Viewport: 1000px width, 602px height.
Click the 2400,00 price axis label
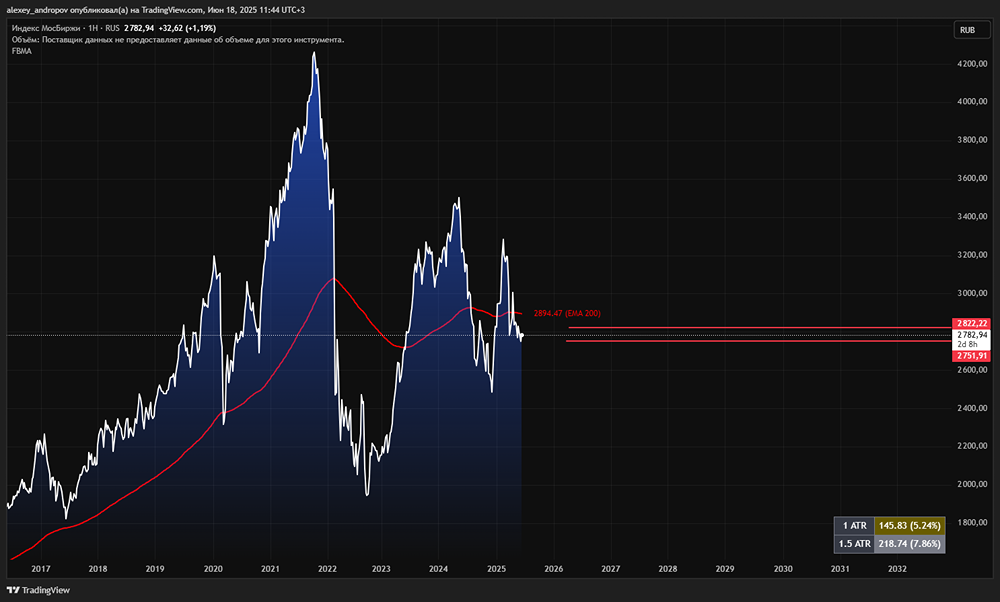(972, 408)
